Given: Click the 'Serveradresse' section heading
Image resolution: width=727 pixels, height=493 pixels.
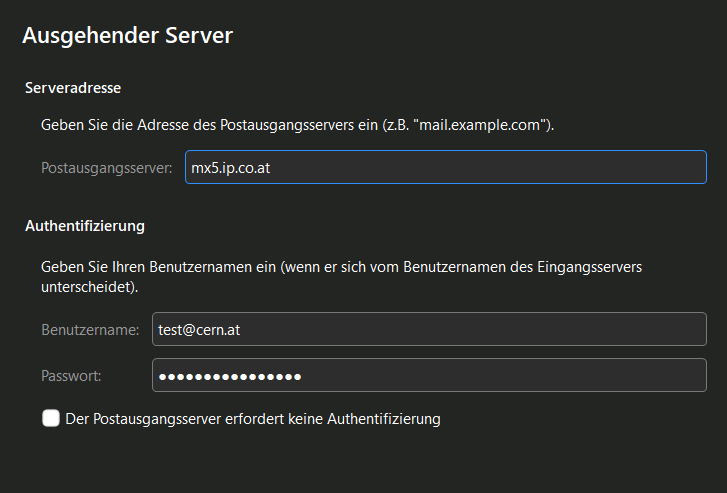Looking at the screenshot, I should [x=73, y=88].
